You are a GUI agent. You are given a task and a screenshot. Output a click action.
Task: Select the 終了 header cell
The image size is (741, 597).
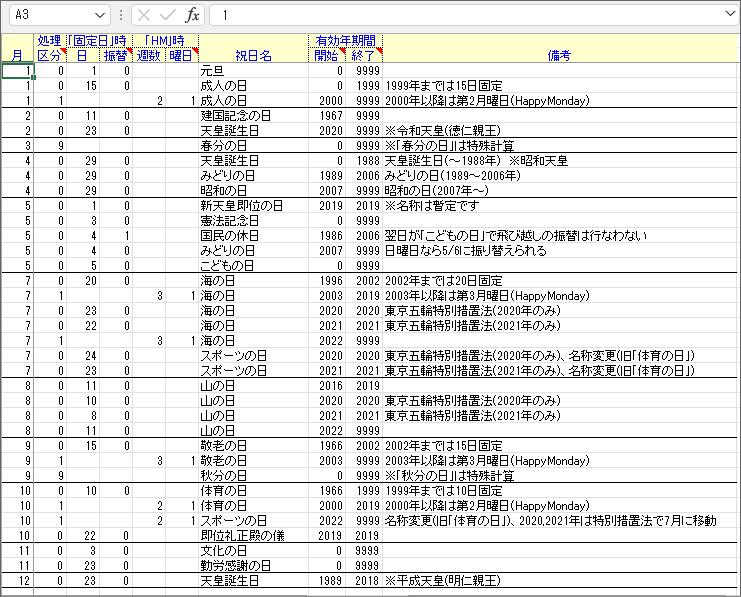(363, 55)
